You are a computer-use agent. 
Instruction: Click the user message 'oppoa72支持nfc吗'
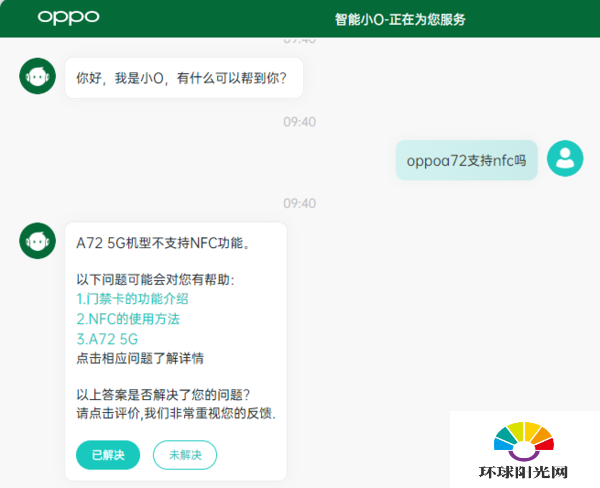[466, 160]
